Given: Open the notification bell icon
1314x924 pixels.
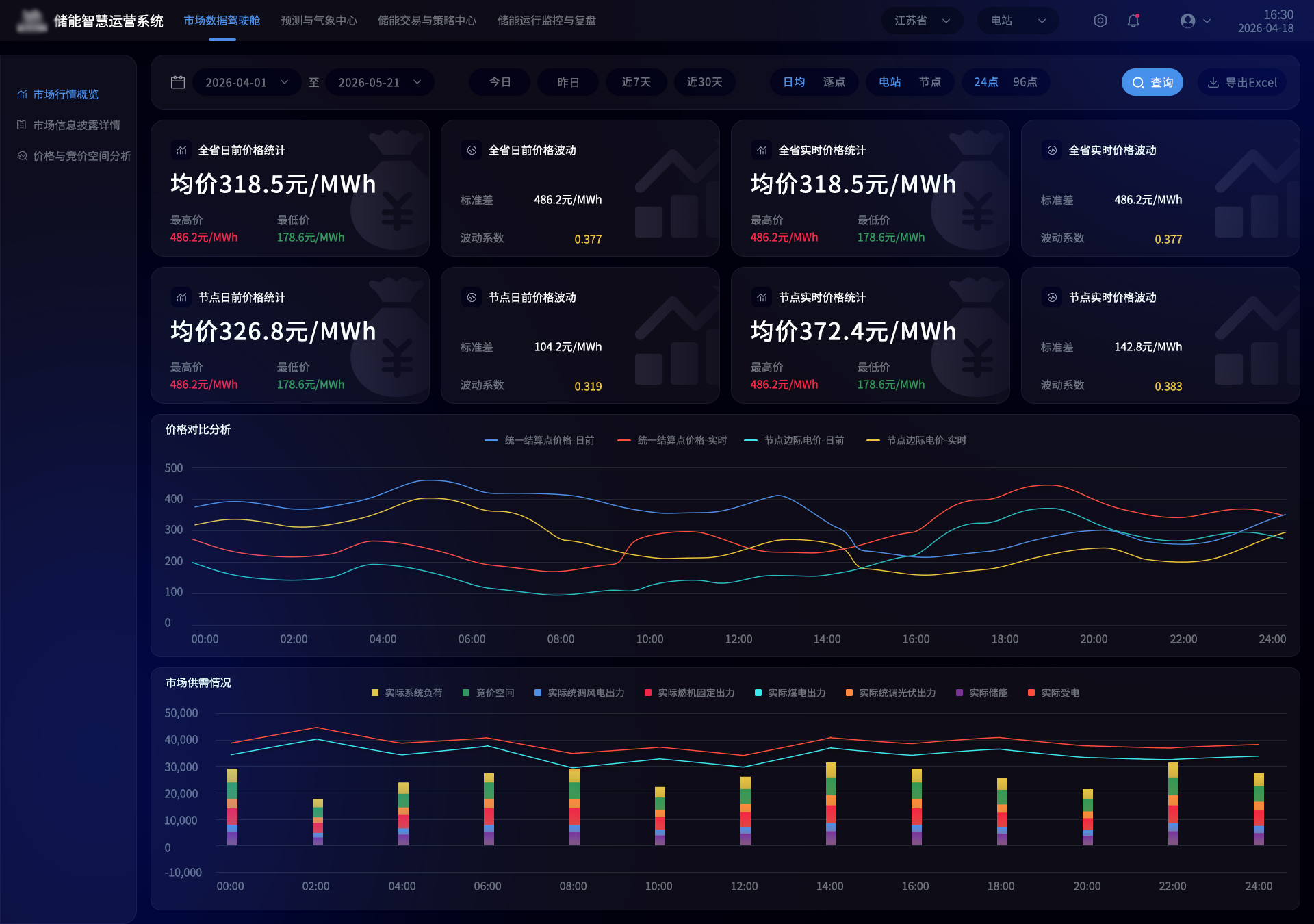Looking at the screenshot, I should 1133,21.
